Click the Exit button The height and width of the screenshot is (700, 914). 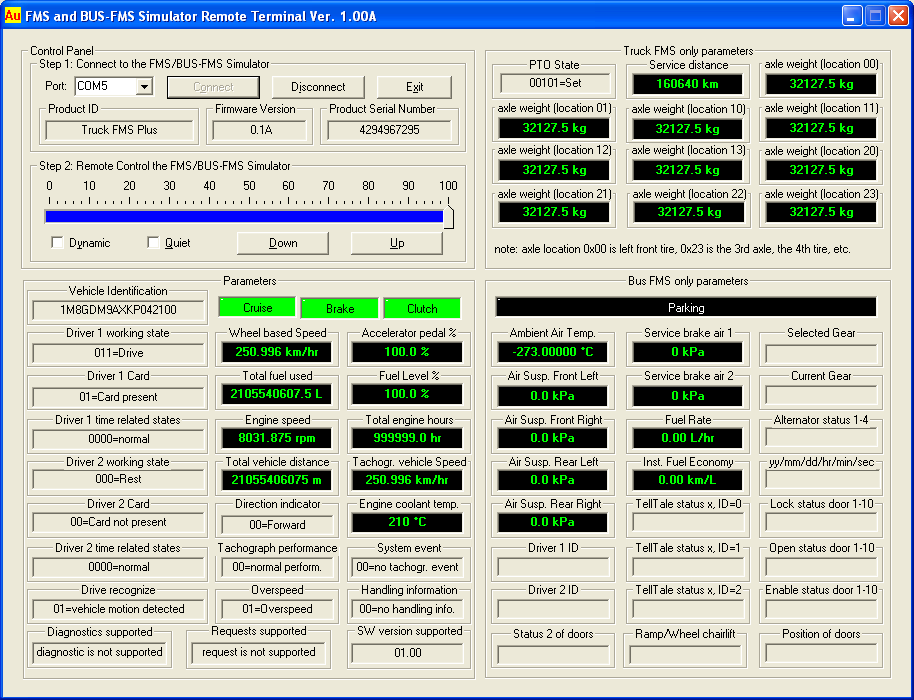414,87
